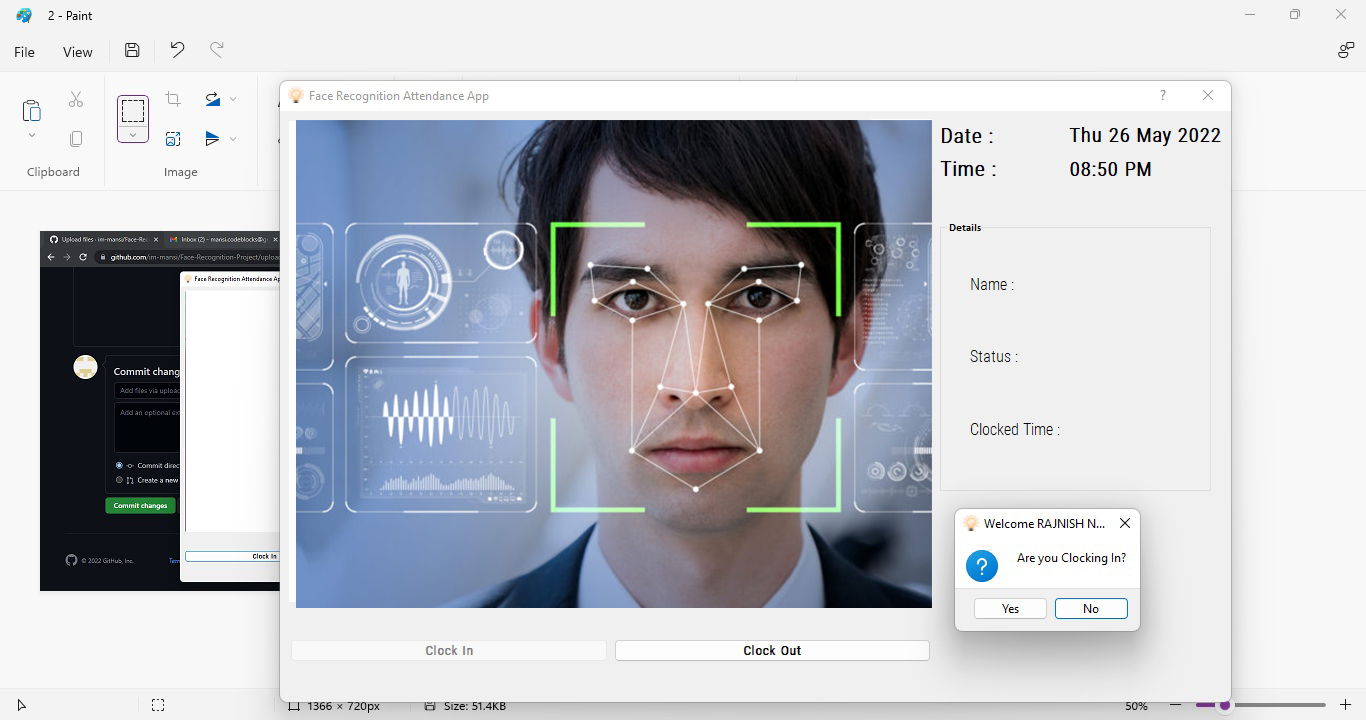Click the Paint palette icon in title bar
The width and height of the screenshot is (1366, 720).
pos(24,15)
